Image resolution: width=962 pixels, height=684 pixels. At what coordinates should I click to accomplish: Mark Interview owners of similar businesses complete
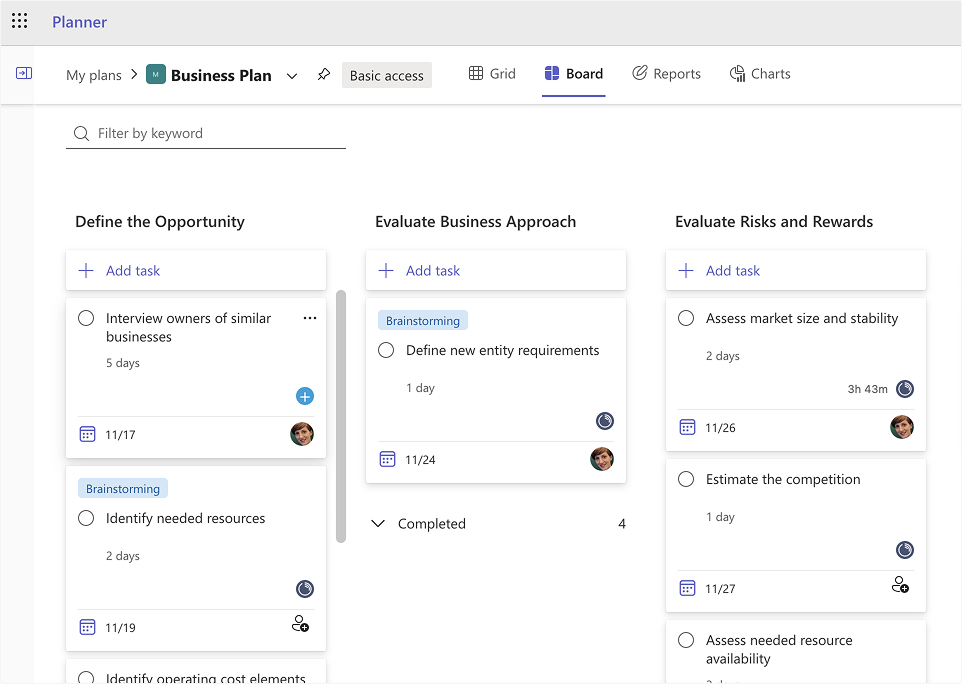(86, 318)
